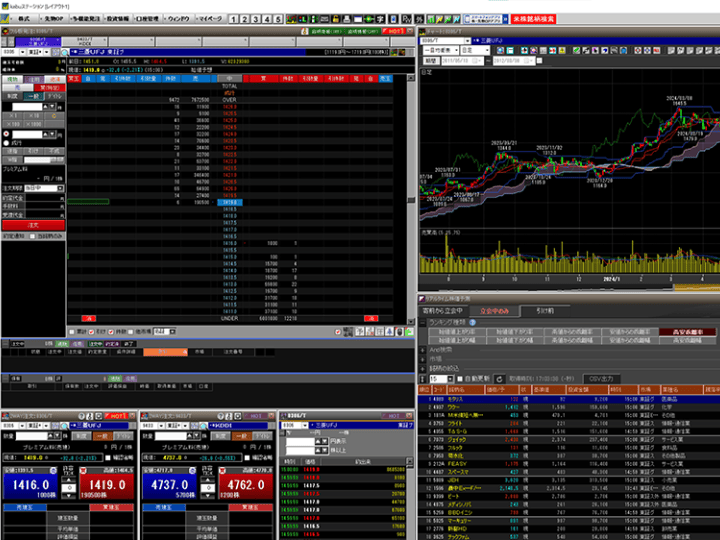Screen dimensions: 720x540
Task: Toggle the 件数 checkbox below order book
Action: [111, 332]
